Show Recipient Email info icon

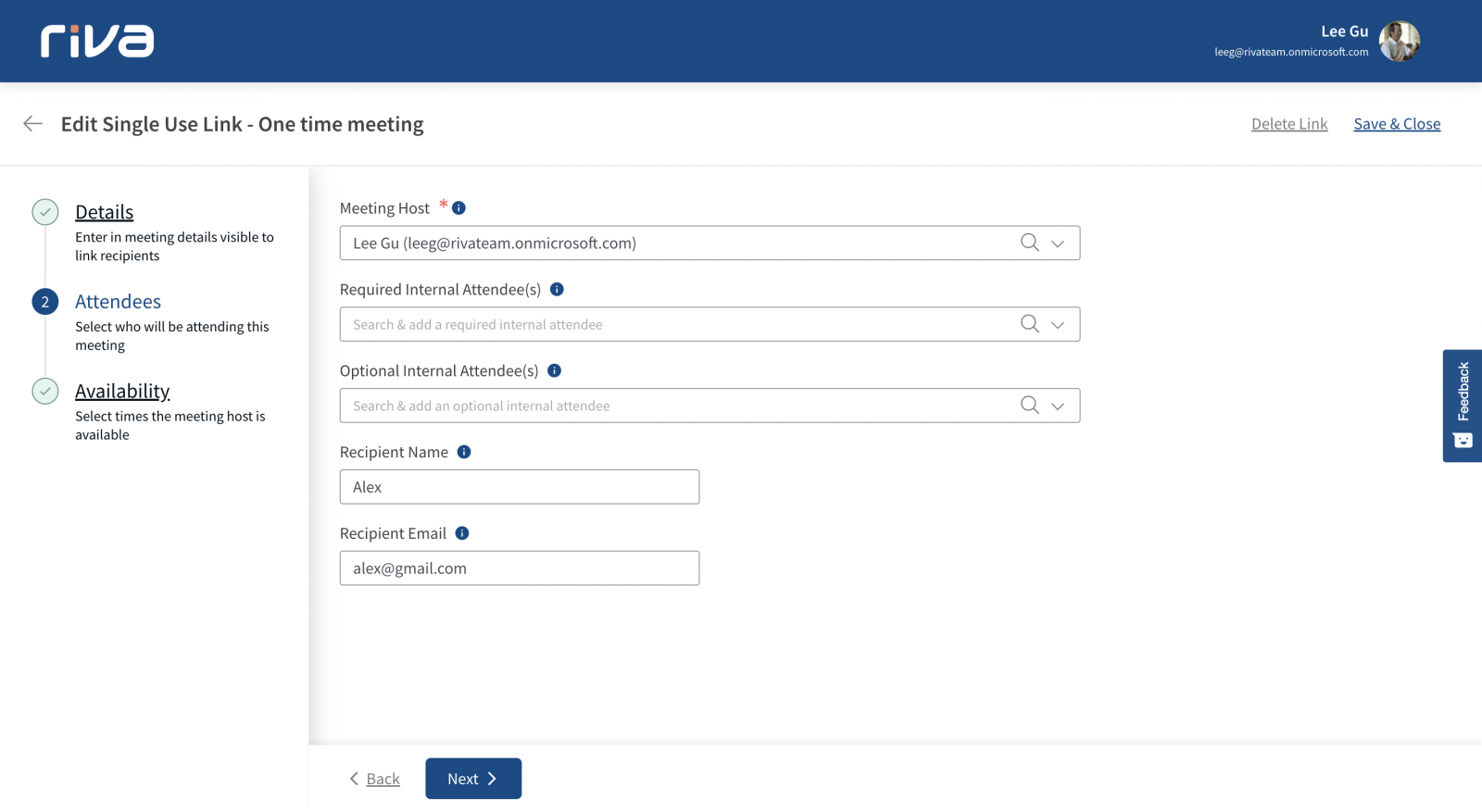coord(462,533)
